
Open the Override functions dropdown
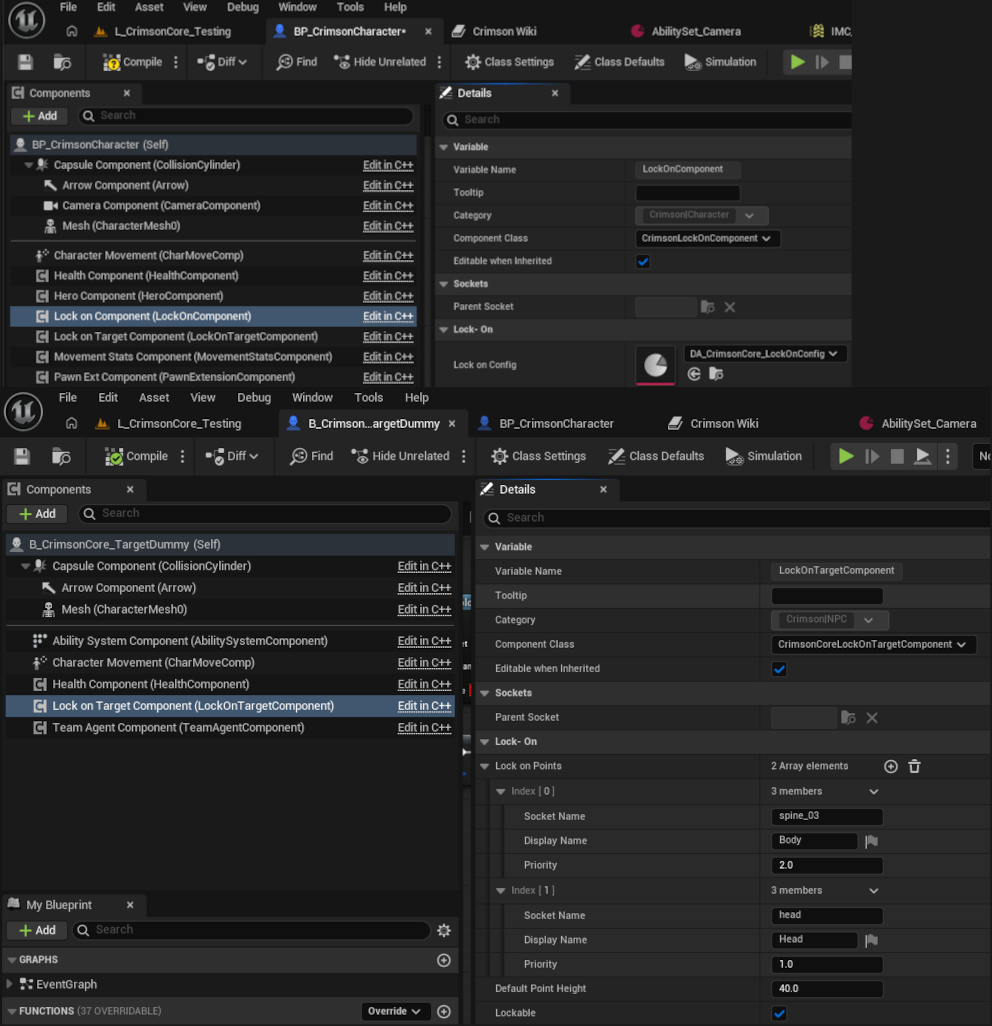coord(394,1011)
